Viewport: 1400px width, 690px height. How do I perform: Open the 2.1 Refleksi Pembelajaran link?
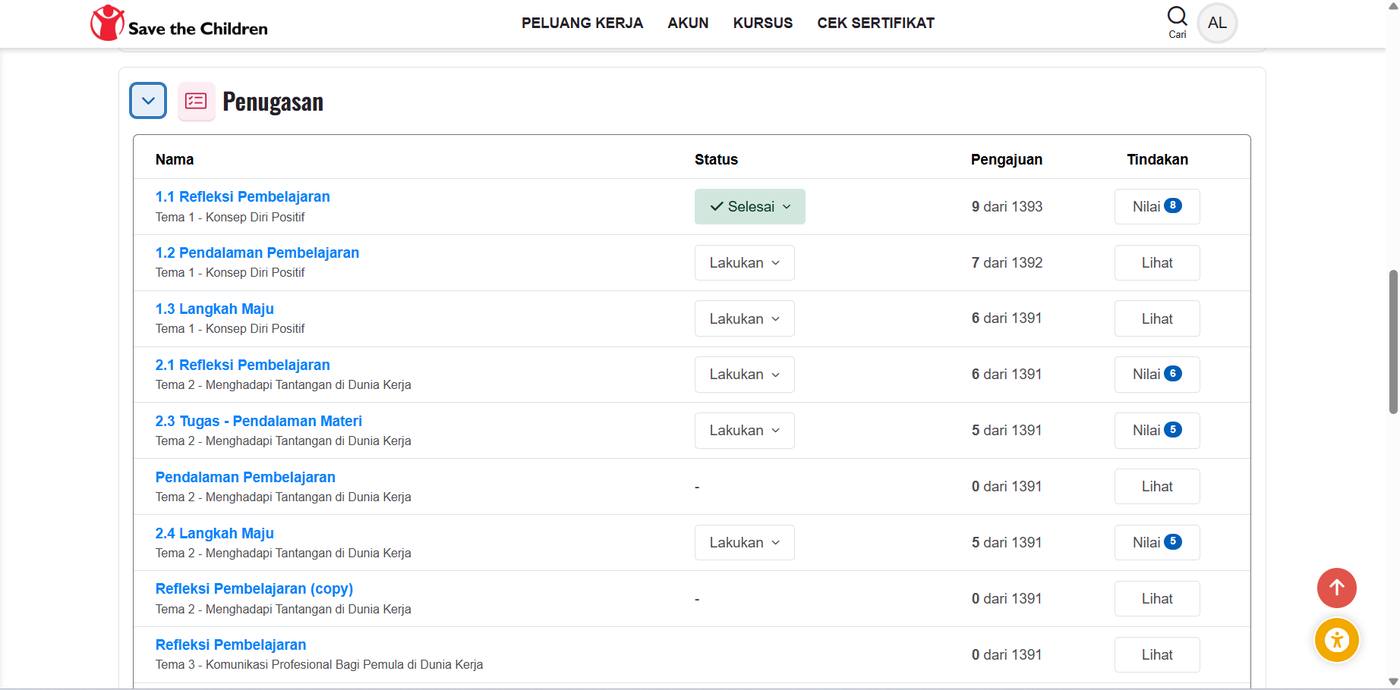point(243,365)
